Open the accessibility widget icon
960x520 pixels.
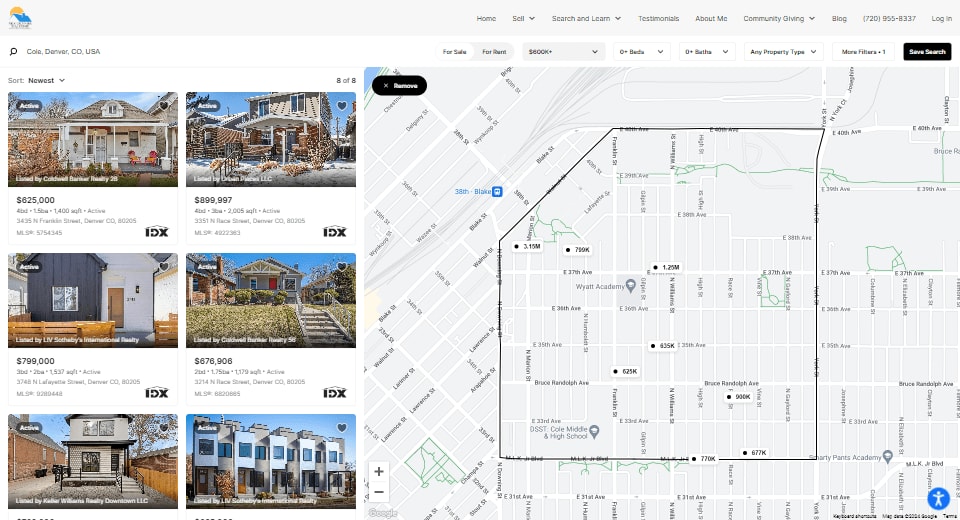[938, 499]
